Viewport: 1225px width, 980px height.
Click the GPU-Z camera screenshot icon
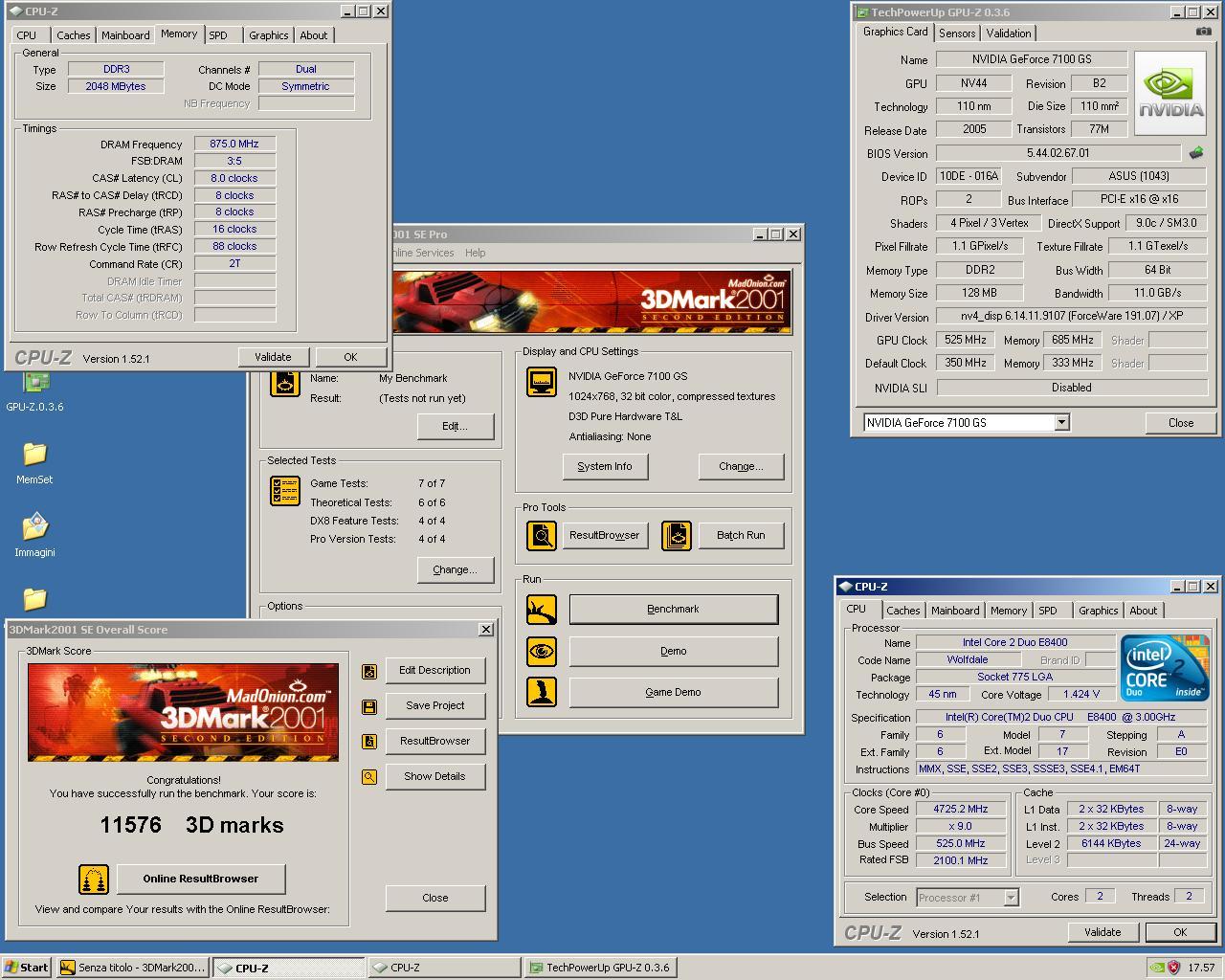click(x=1203, y=32)
